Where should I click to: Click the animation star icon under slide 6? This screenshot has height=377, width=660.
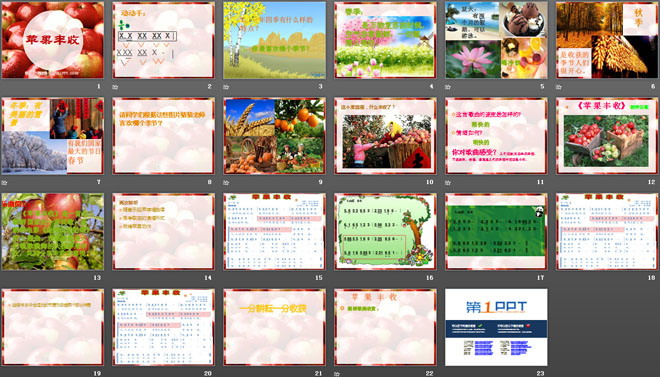559,87
